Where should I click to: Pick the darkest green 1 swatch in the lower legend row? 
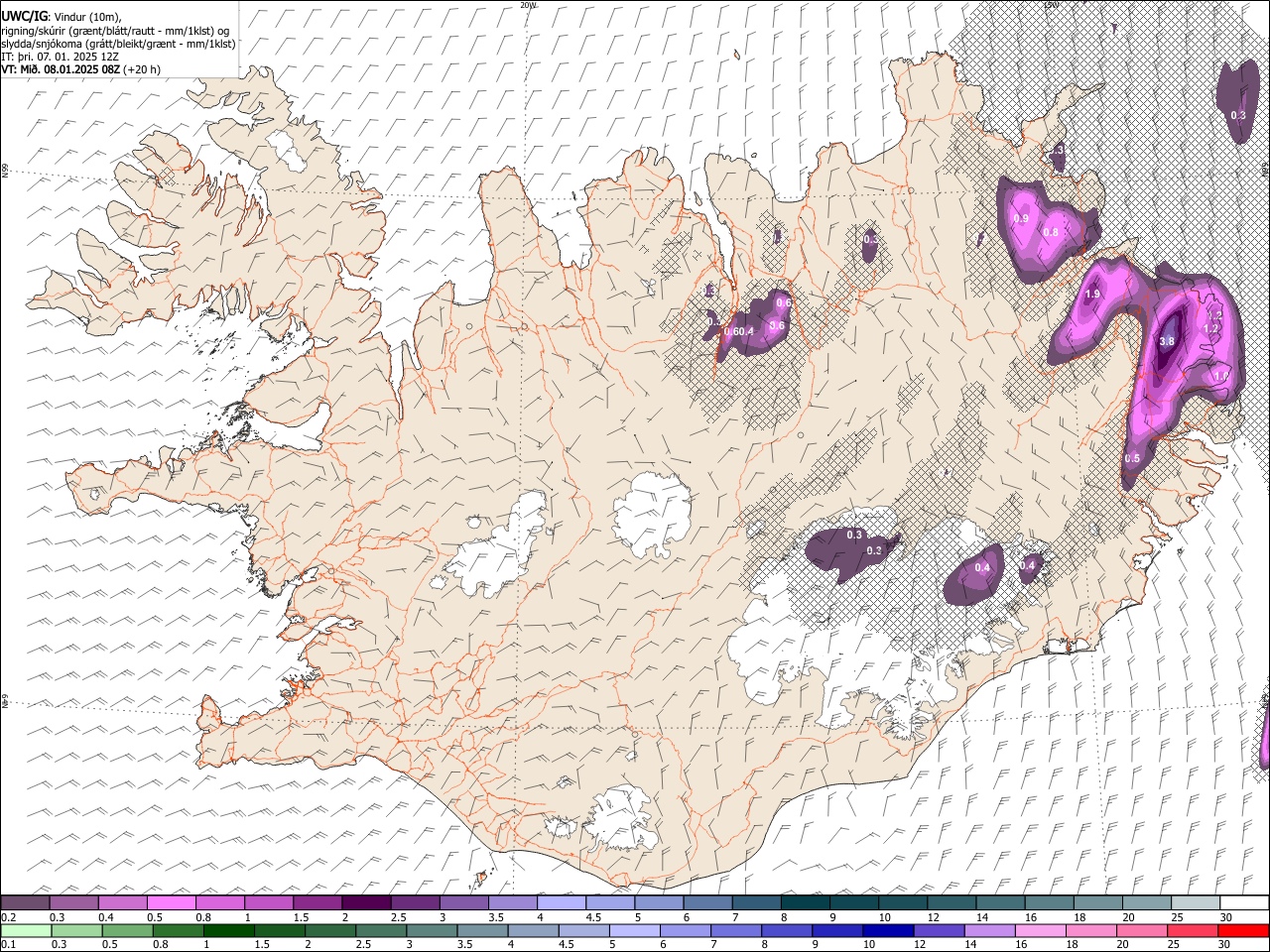click(229, 930)
